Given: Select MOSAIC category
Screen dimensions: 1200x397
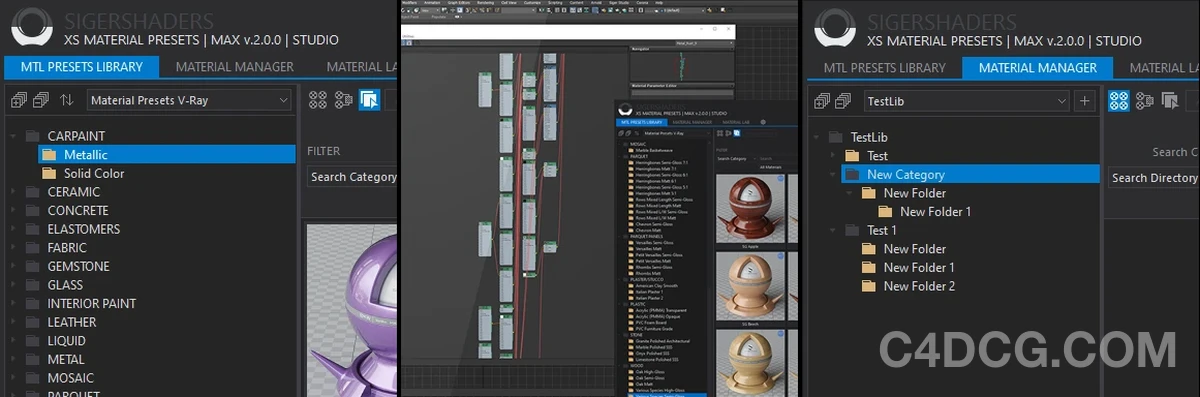Looking at the screenshot, I should coord(70,378).
